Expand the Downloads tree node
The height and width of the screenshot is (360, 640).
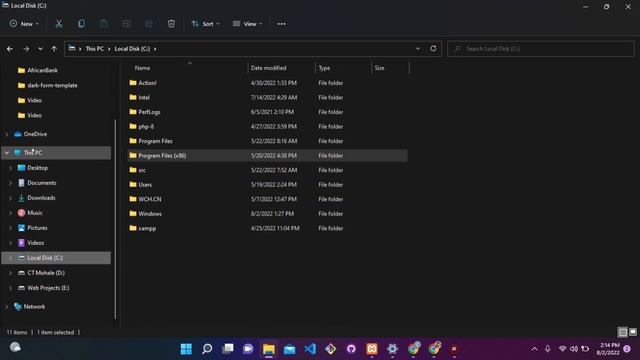[x=11, y=198]
